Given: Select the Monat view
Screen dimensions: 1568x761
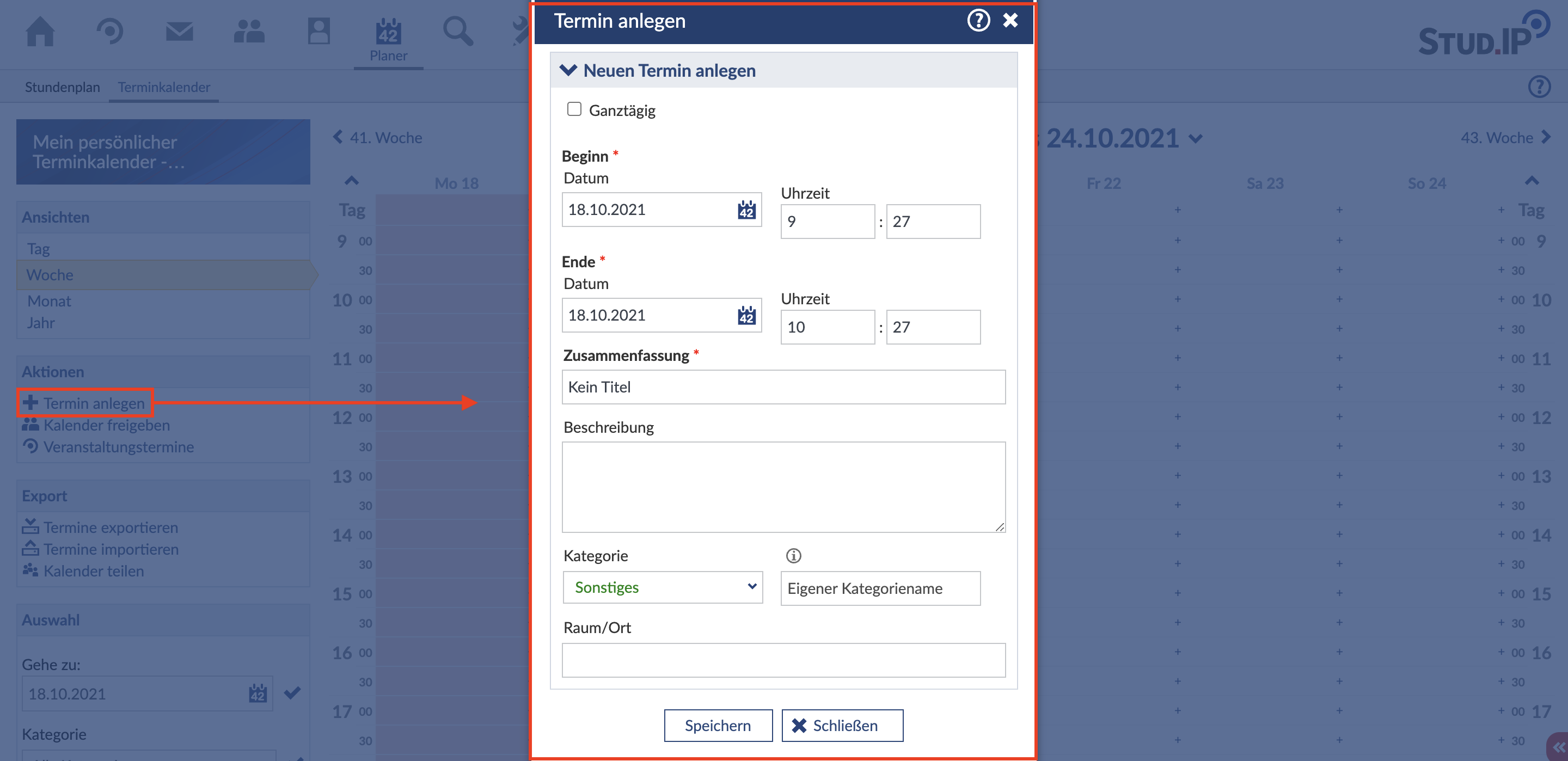Looking at the screenshot, I should pyautogui.click(x=50, y=300).
